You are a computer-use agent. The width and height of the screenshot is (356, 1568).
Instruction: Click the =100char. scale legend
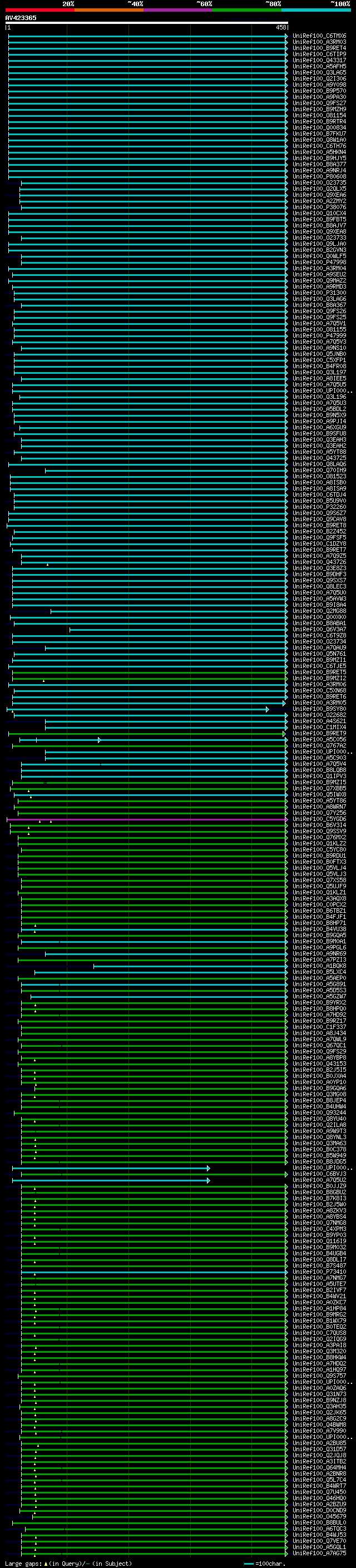coord(264,1564)
